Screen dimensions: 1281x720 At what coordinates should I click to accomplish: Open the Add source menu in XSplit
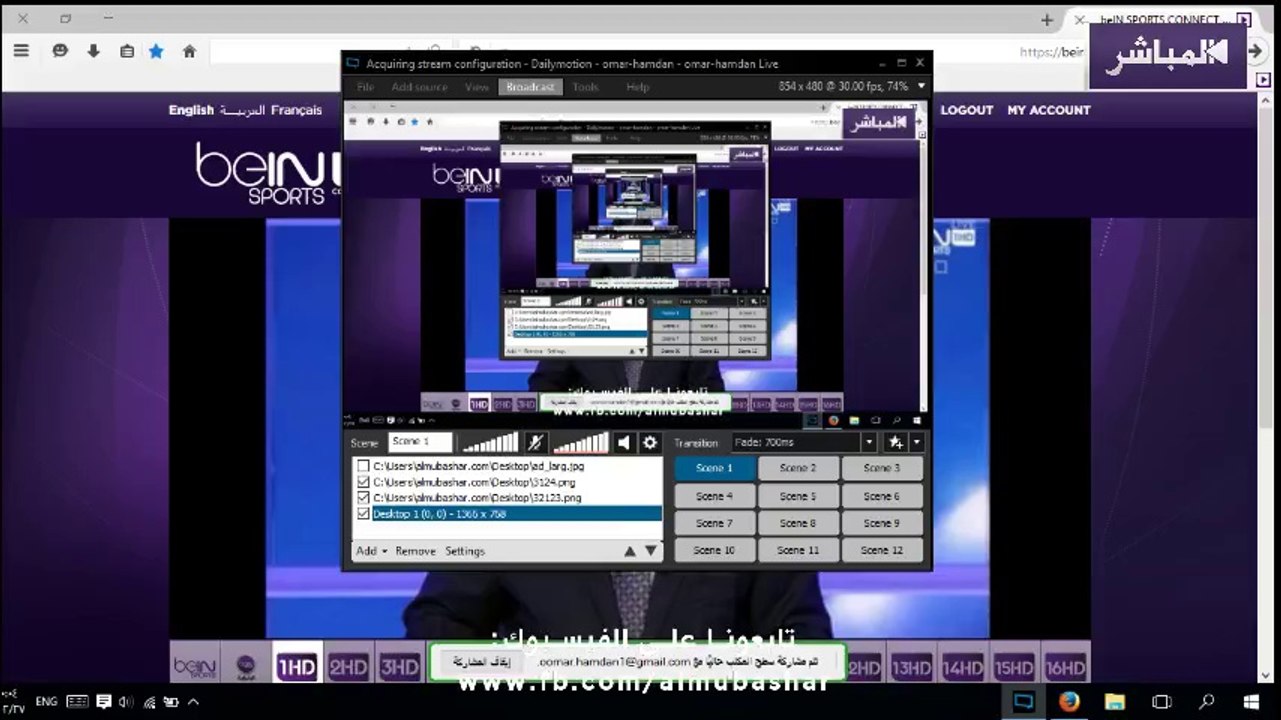420,87
